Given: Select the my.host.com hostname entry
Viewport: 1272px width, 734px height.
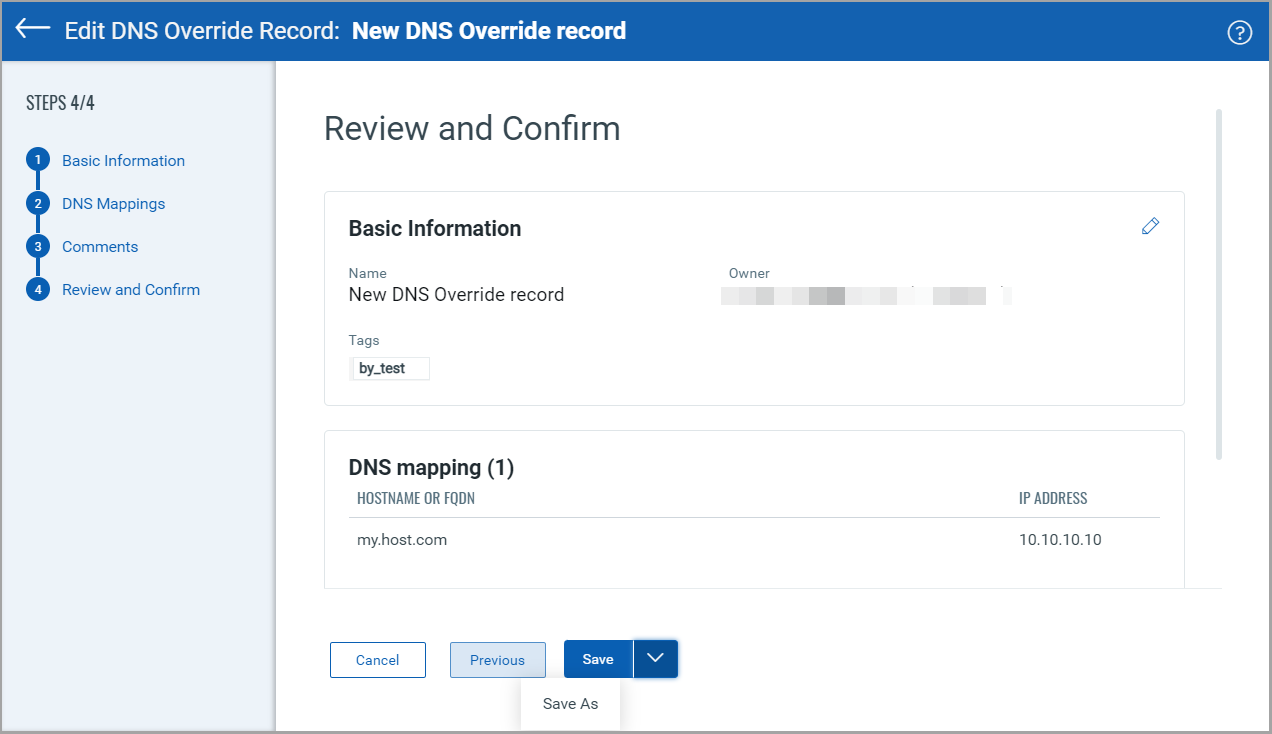Looking at the screenshot, I should [401, 539].
